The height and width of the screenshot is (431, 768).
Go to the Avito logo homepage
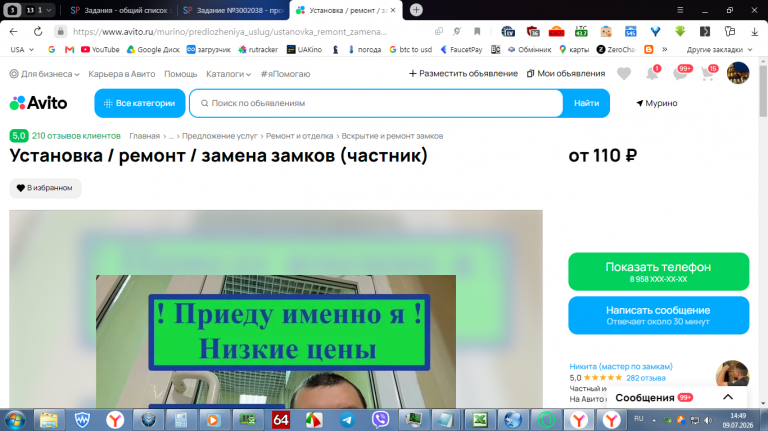[38, 103]
